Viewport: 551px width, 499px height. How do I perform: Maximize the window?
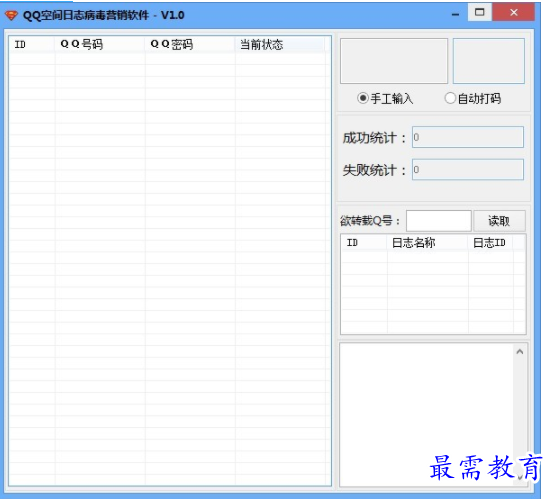(479, 13)
